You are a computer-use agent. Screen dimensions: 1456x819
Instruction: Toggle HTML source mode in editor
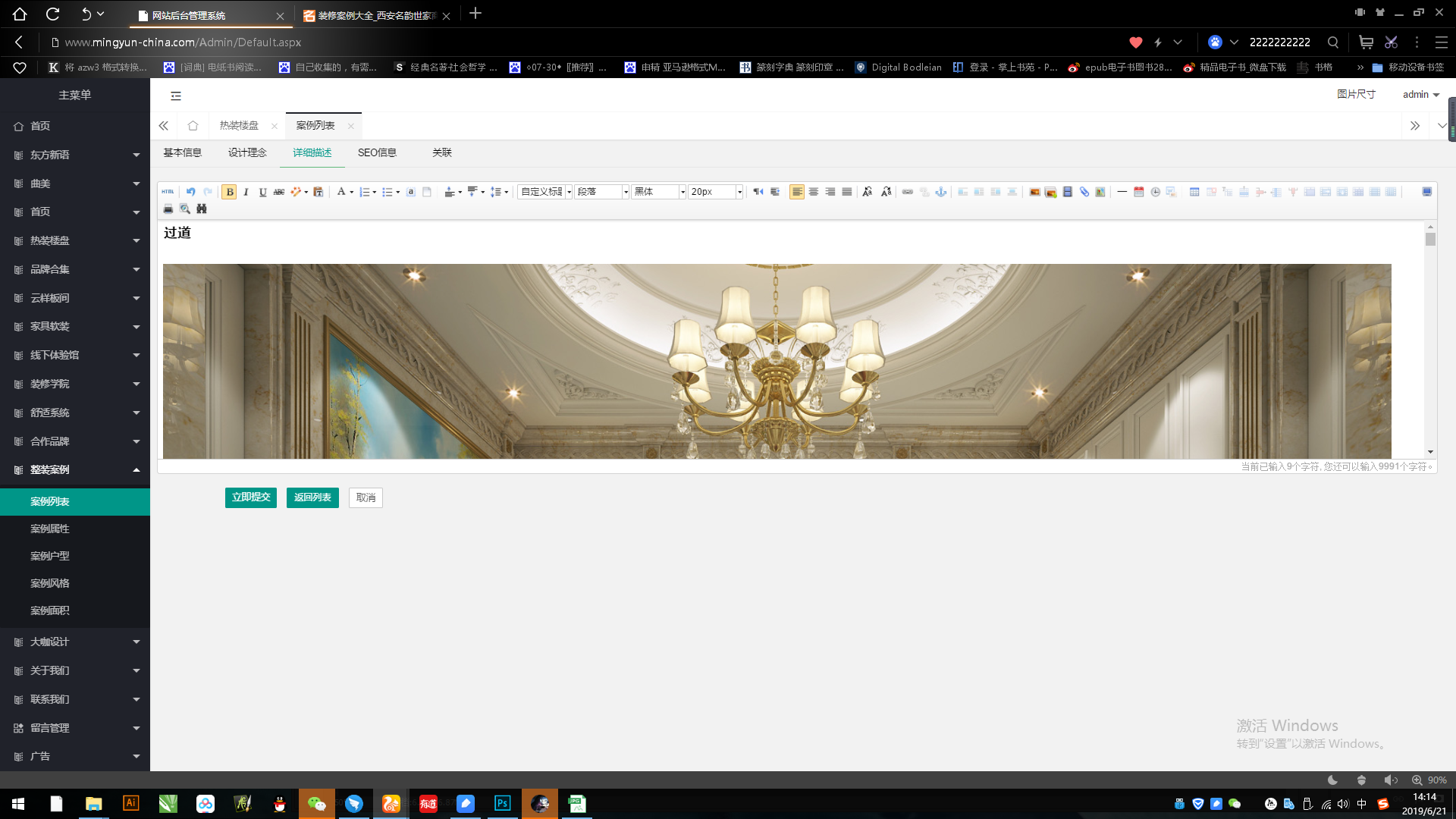tap(168, 192)
